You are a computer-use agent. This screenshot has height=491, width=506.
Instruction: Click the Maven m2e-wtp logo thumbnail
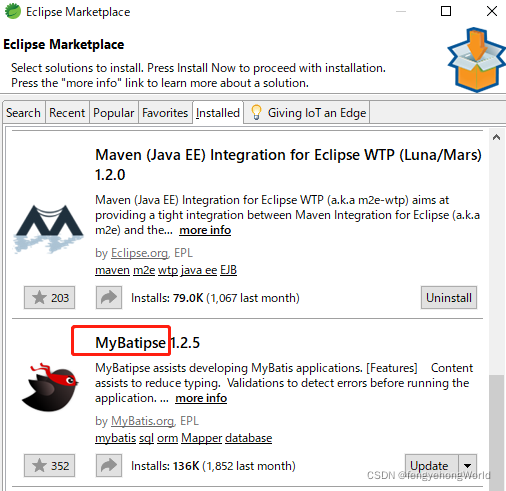click(49, 228)
